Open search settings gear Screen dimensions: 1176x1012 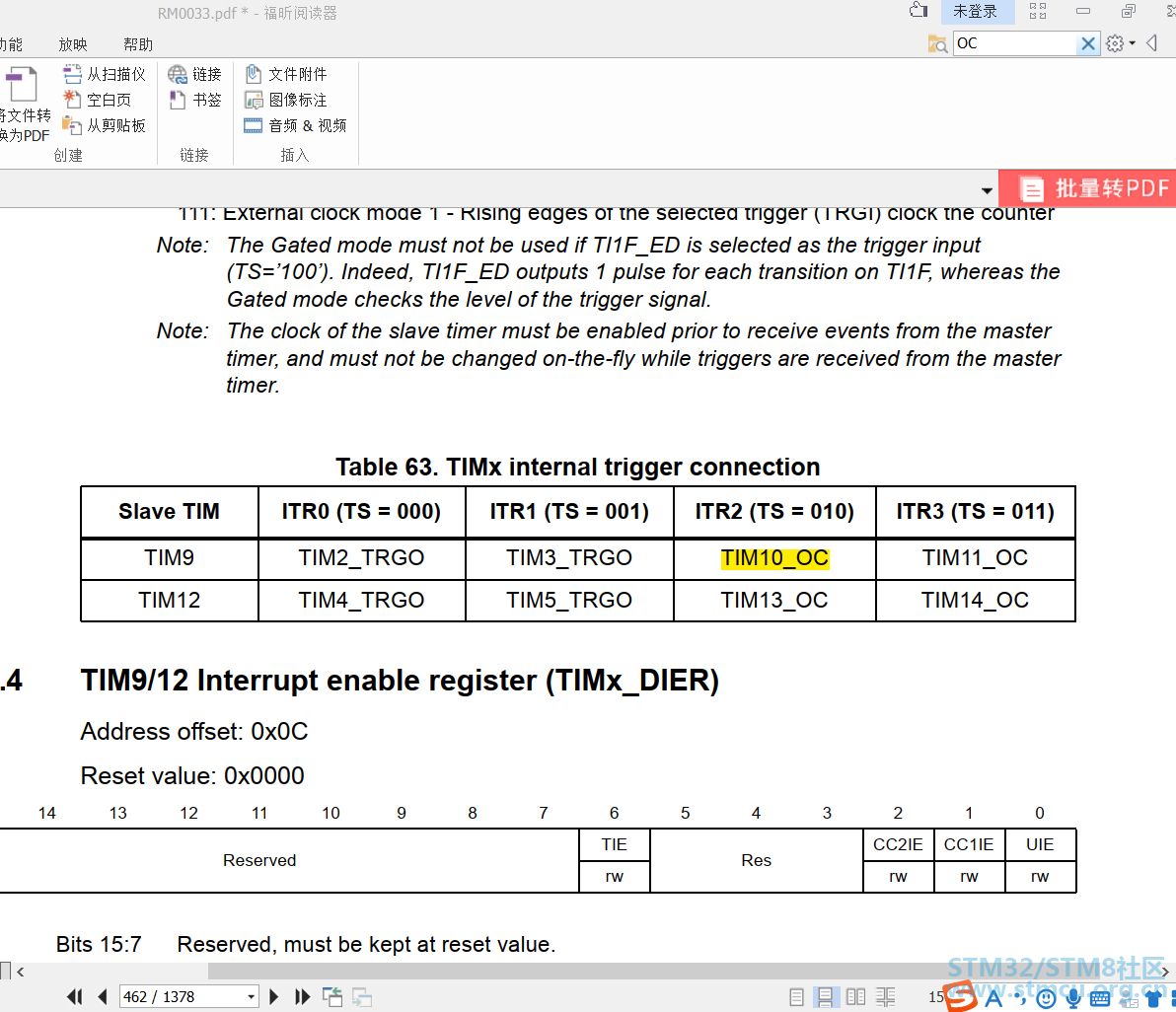click(1115, 43)
